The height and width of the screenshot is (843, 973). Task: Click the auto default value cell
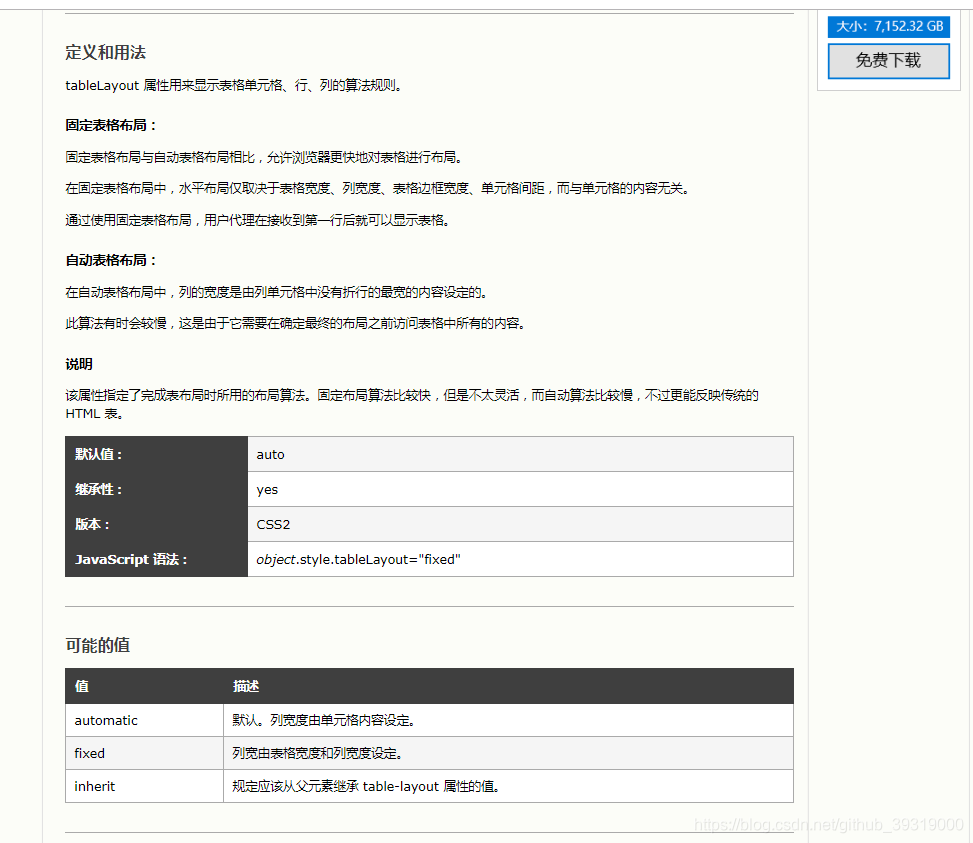(520, 454)
